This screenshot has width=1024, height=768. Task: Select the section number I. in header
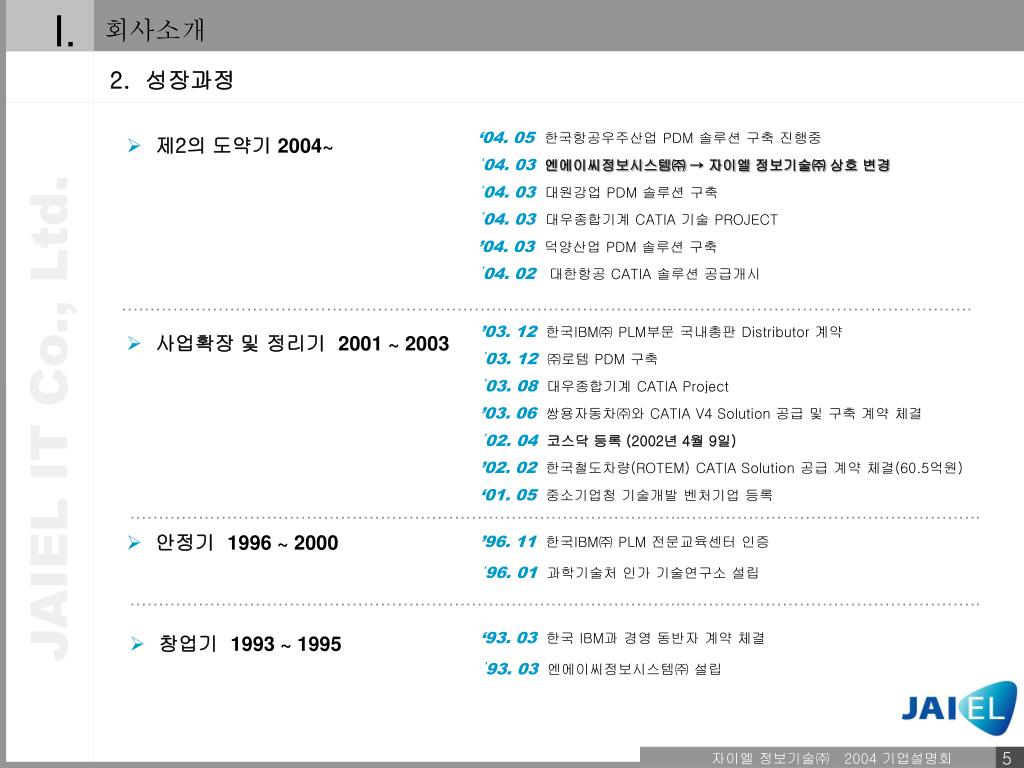(64, 31)
